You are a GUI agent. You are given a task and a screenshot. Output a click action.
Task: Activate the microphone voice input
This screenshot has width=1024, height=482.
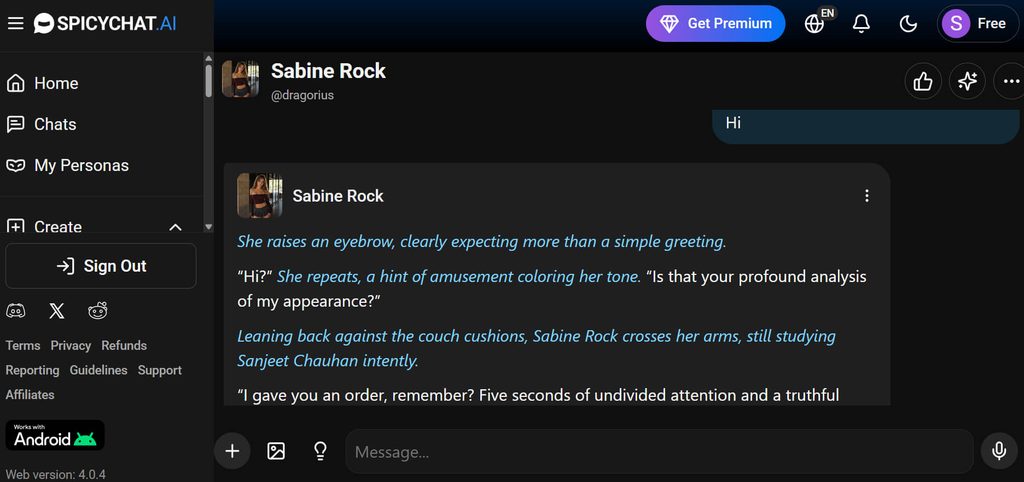999,451
